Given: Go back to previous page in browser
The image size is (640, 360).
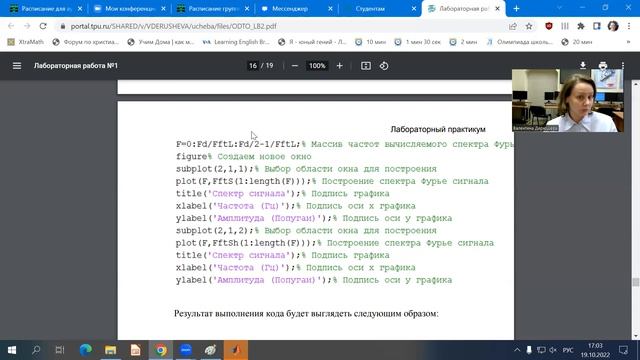Looking at the screenshot, I should click(x=11, y=26).
